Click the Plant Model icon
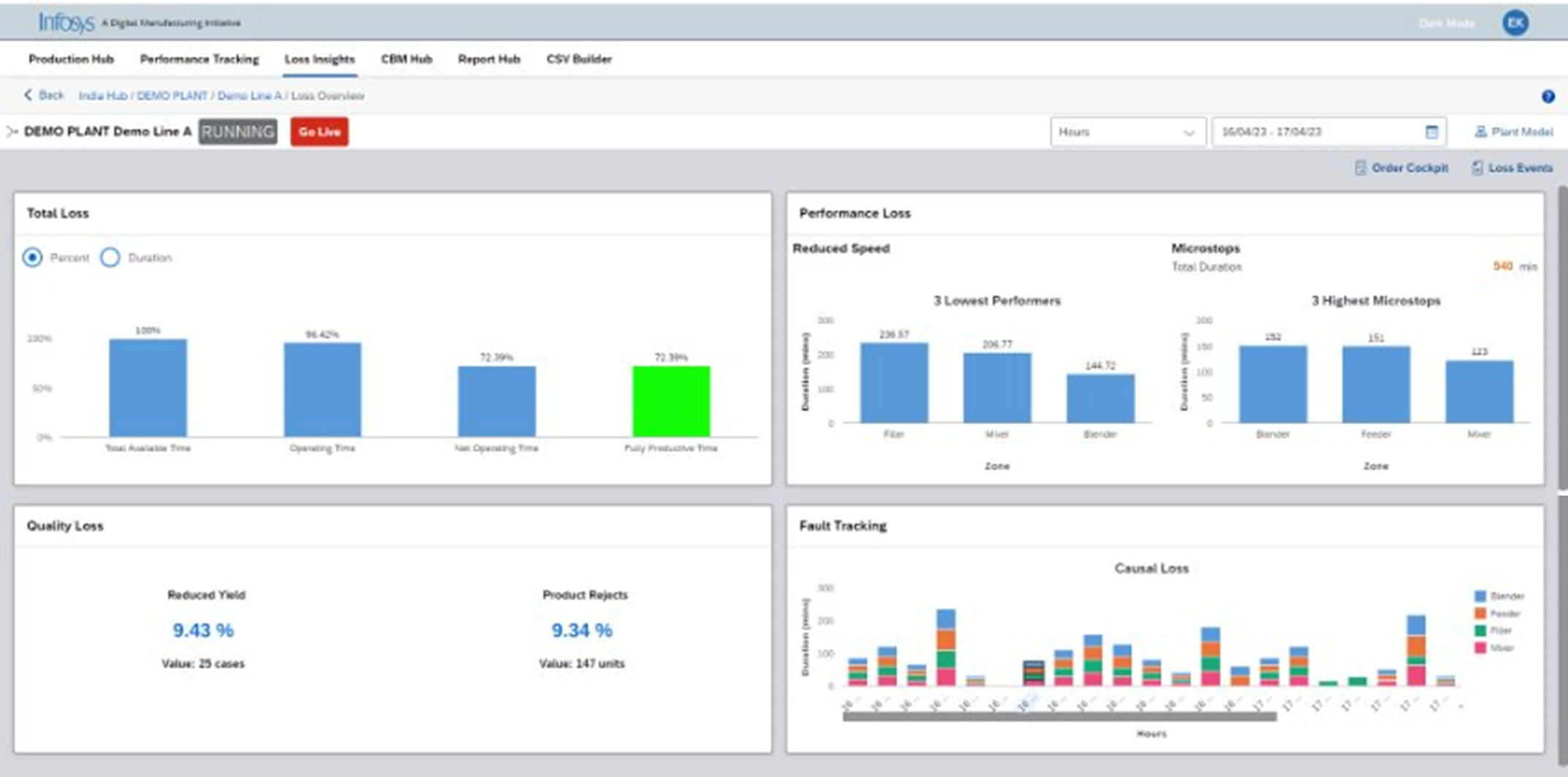1568x777 pixels. (x=1480, y=132)
